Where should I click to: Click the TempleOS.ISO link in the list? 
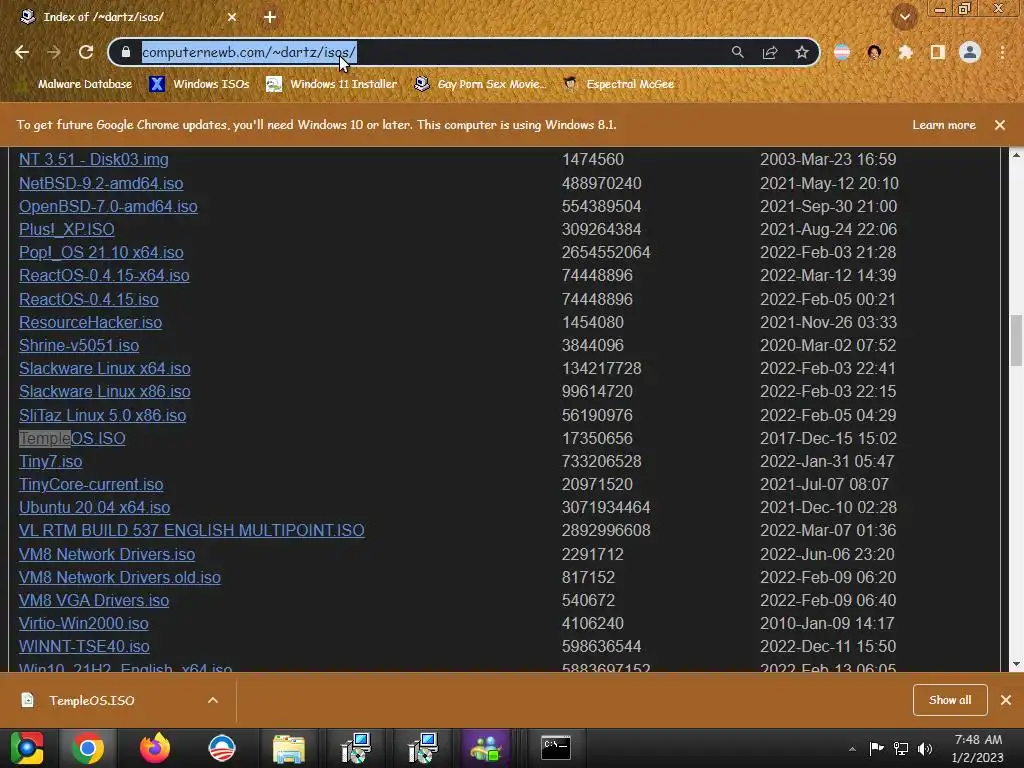click(72, 438)
